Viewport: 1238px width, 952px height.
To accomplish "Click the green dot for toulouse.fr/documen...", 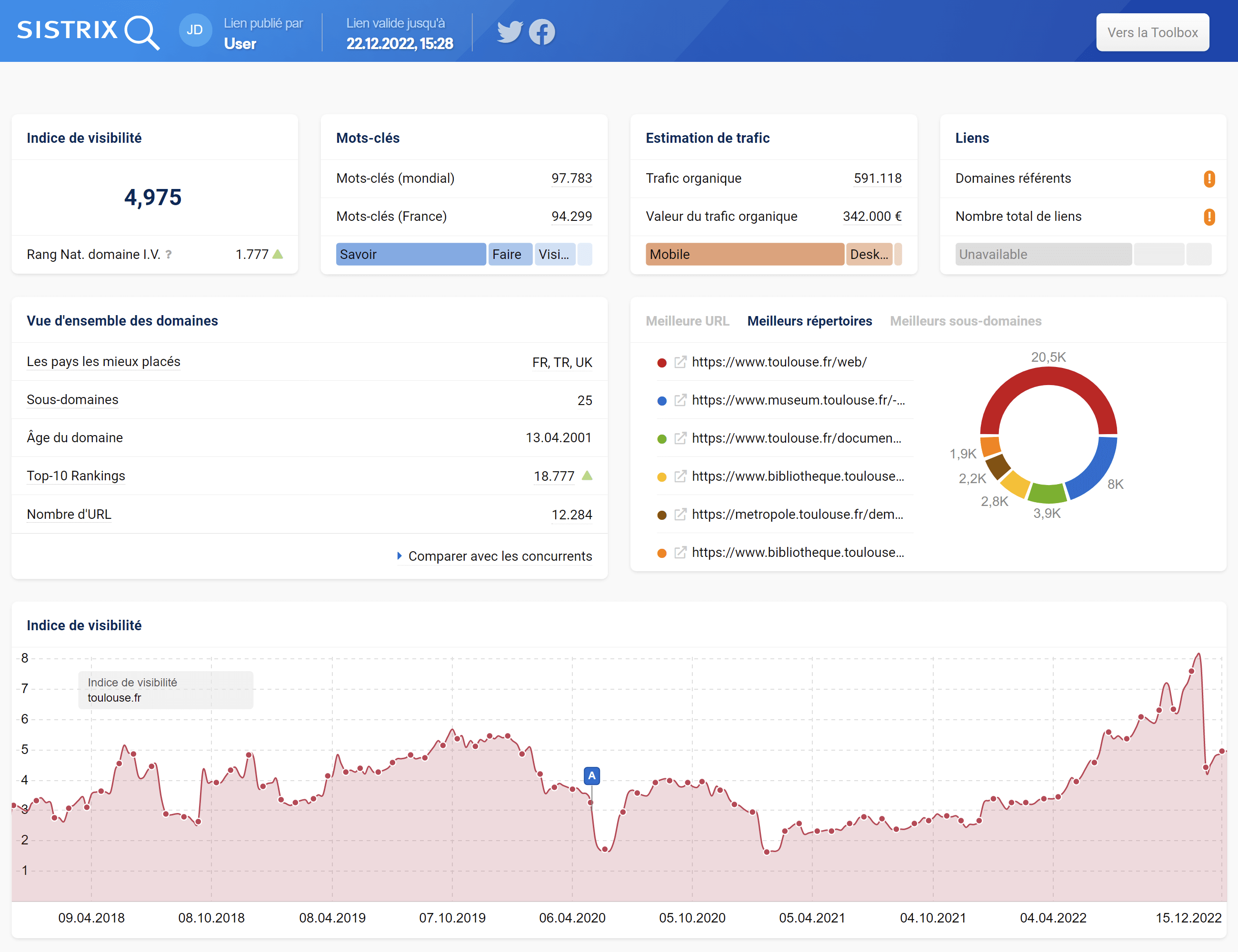I will [x=661, y=438].
